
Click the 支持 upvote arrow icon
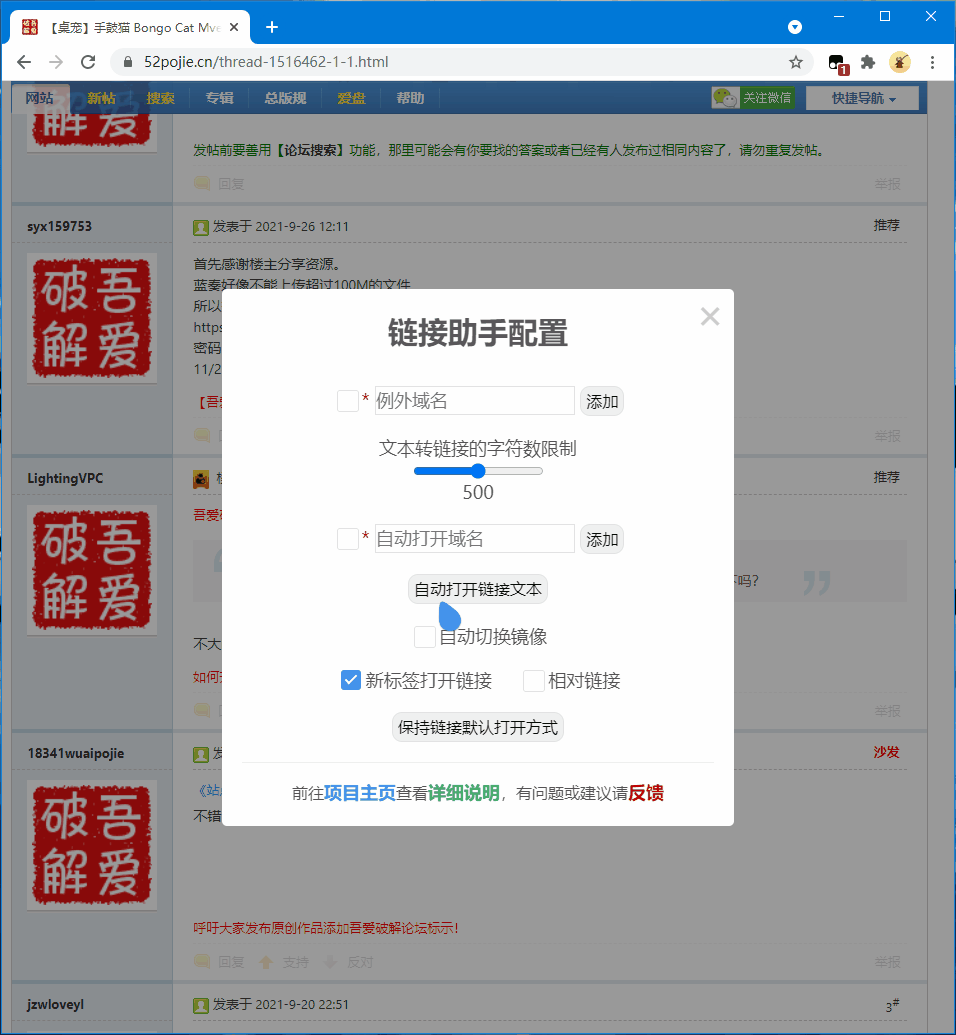[265, 961]
